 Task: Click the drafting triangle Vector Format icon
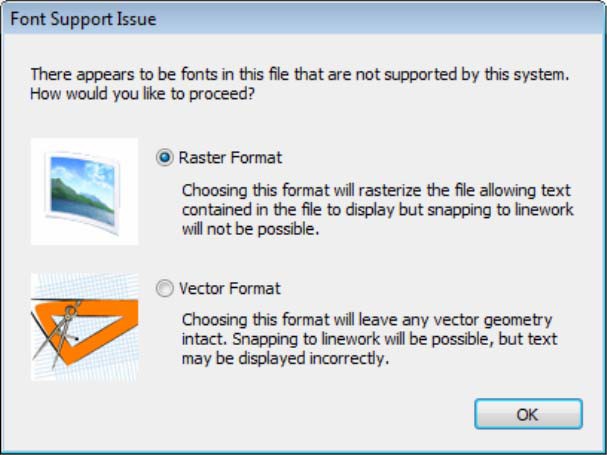coord(84,327)
